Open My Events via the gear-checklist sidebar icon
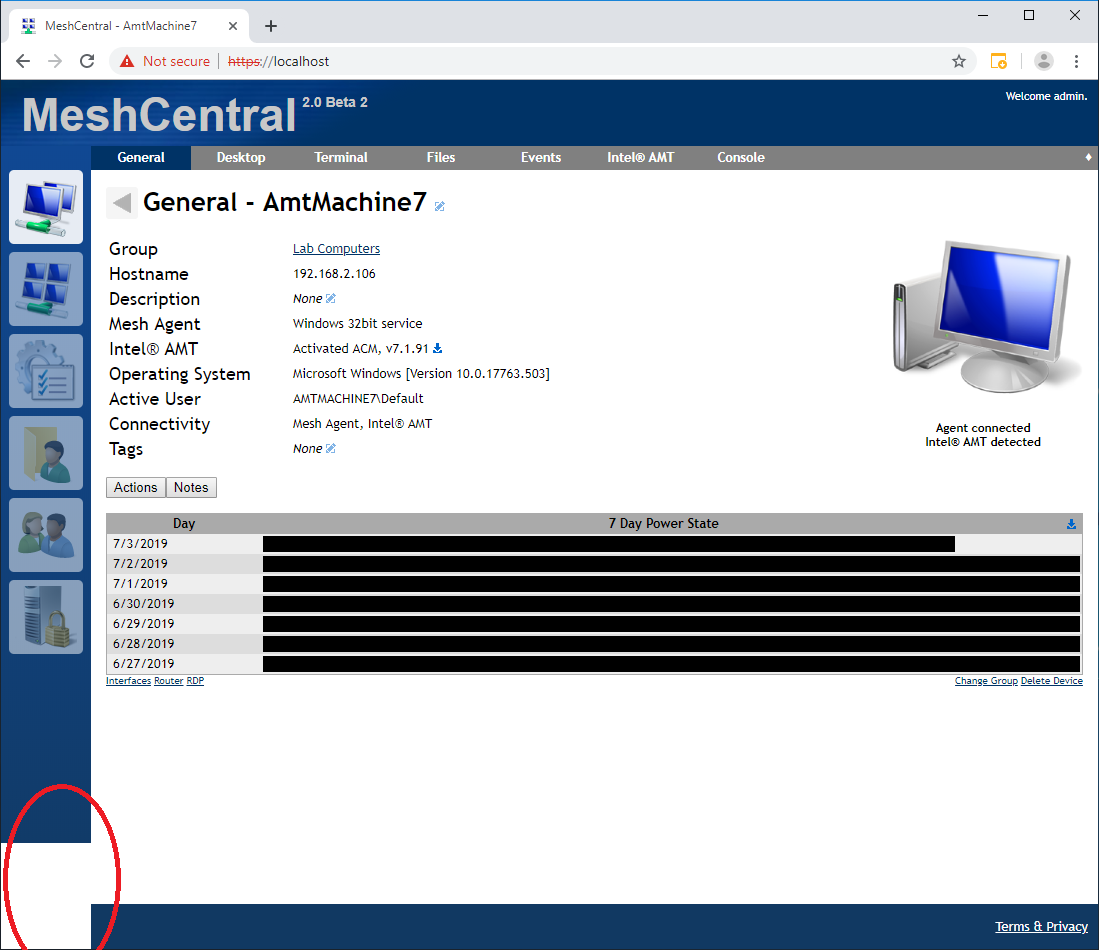Screen dimensions: 1099x950 click(x=45, y=371)
